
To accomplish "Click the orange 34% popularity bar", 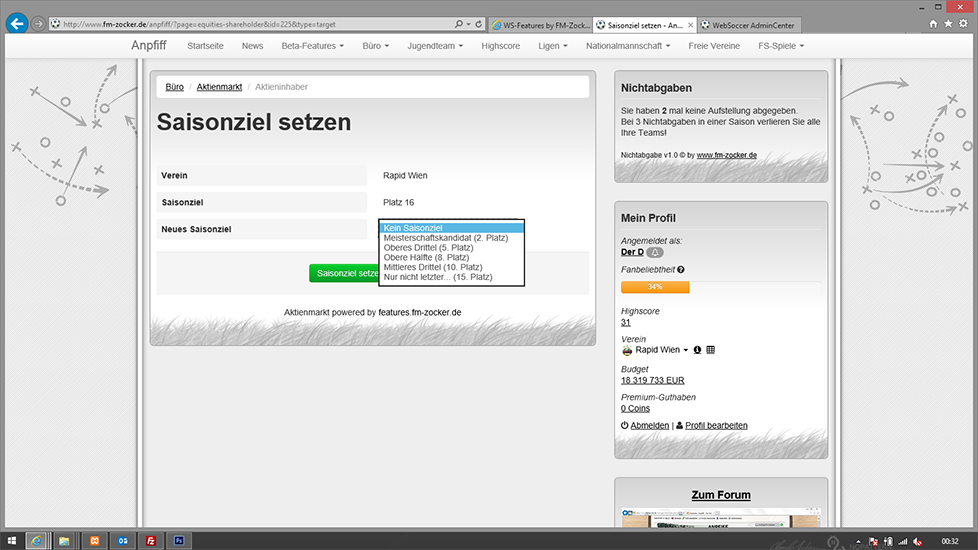I will click(x=655, y=287).
